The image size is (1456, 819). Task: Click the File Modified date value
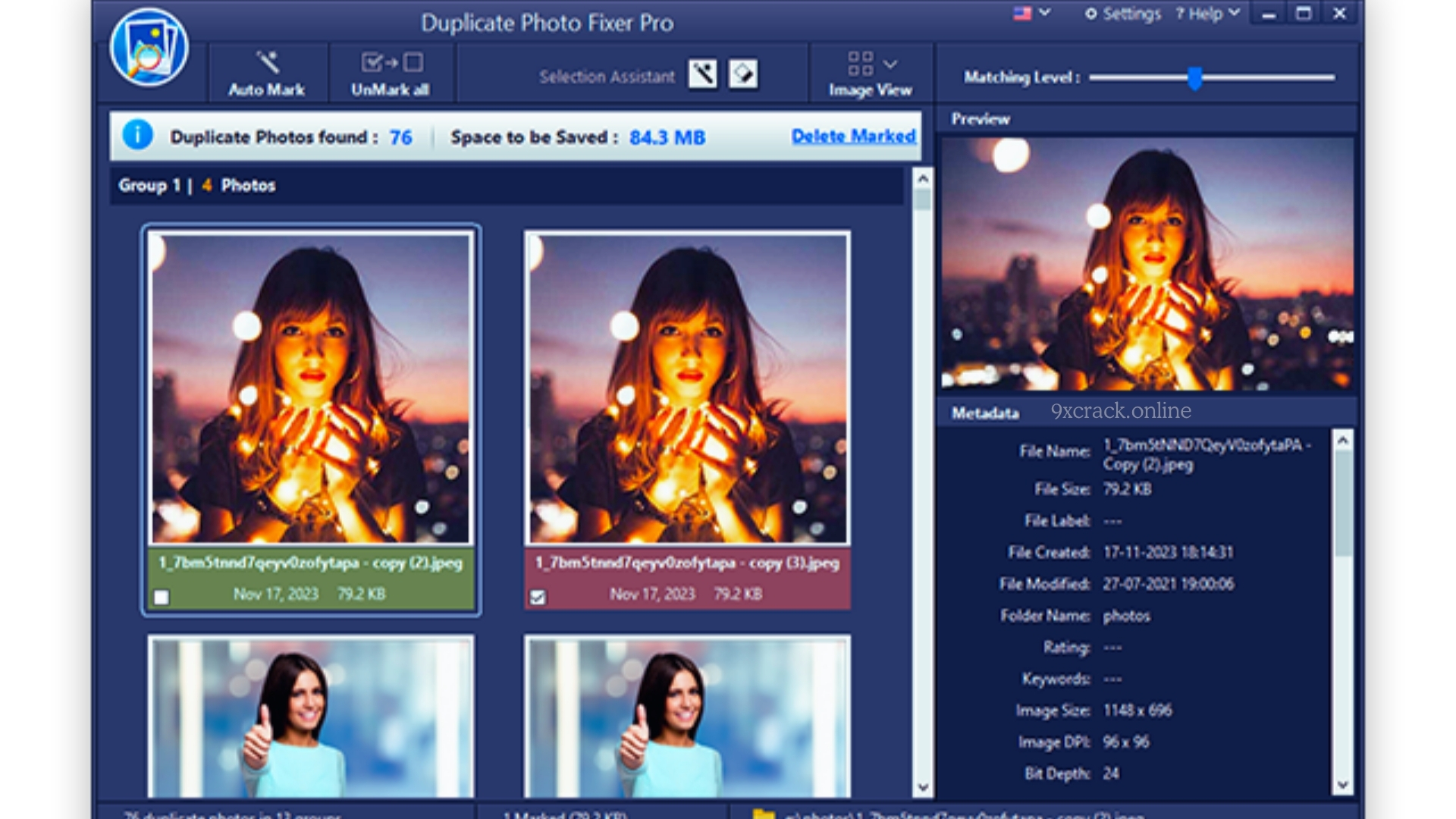click(1169, 584)
